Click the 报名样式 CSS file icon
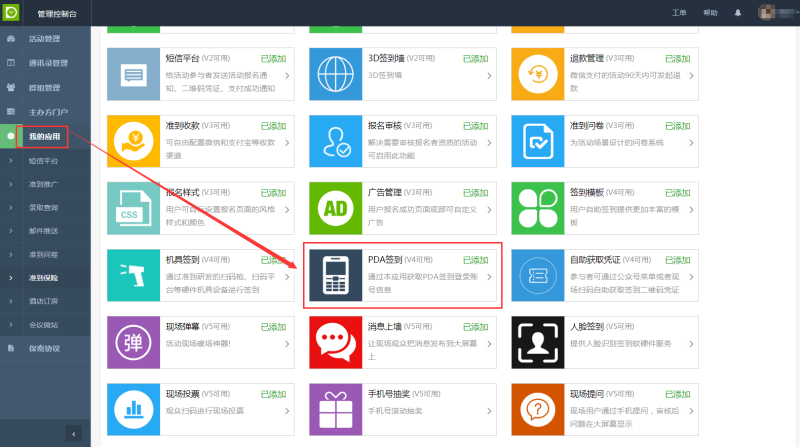The image size is (800, 447). [133, 207]
